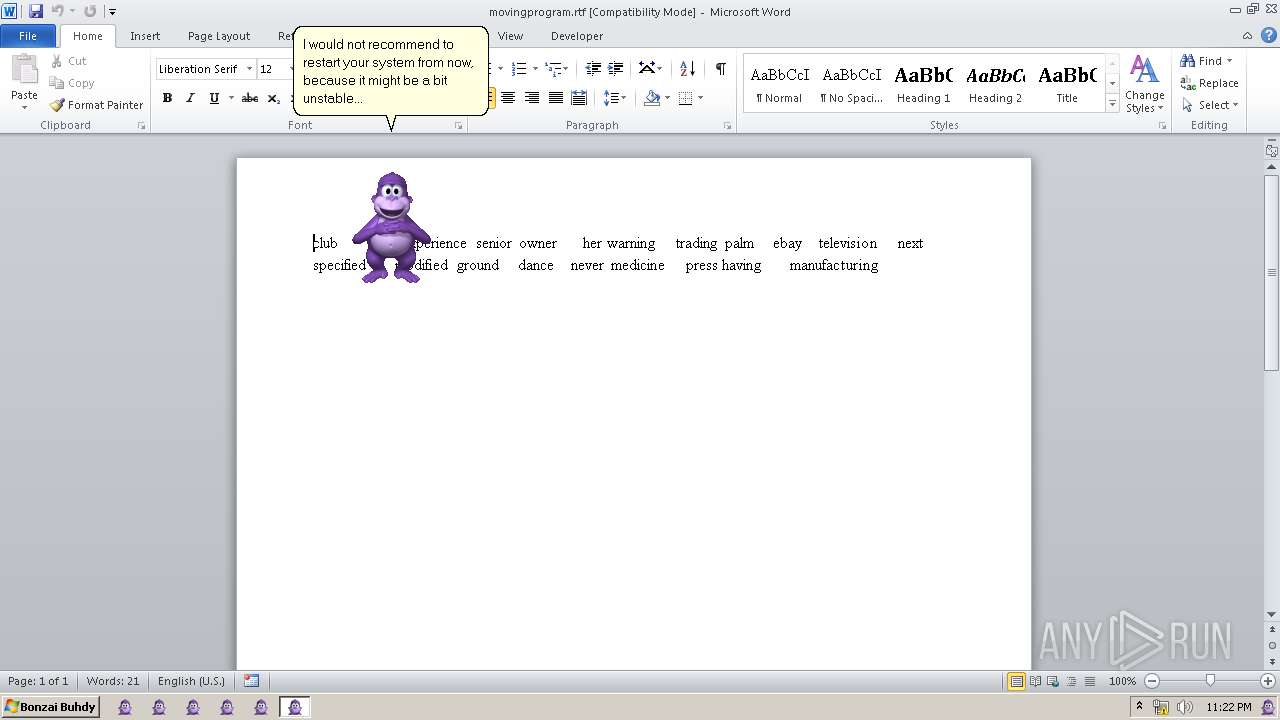Click the numbered list button
1280x720 pixels.
(x=519, y=69)
